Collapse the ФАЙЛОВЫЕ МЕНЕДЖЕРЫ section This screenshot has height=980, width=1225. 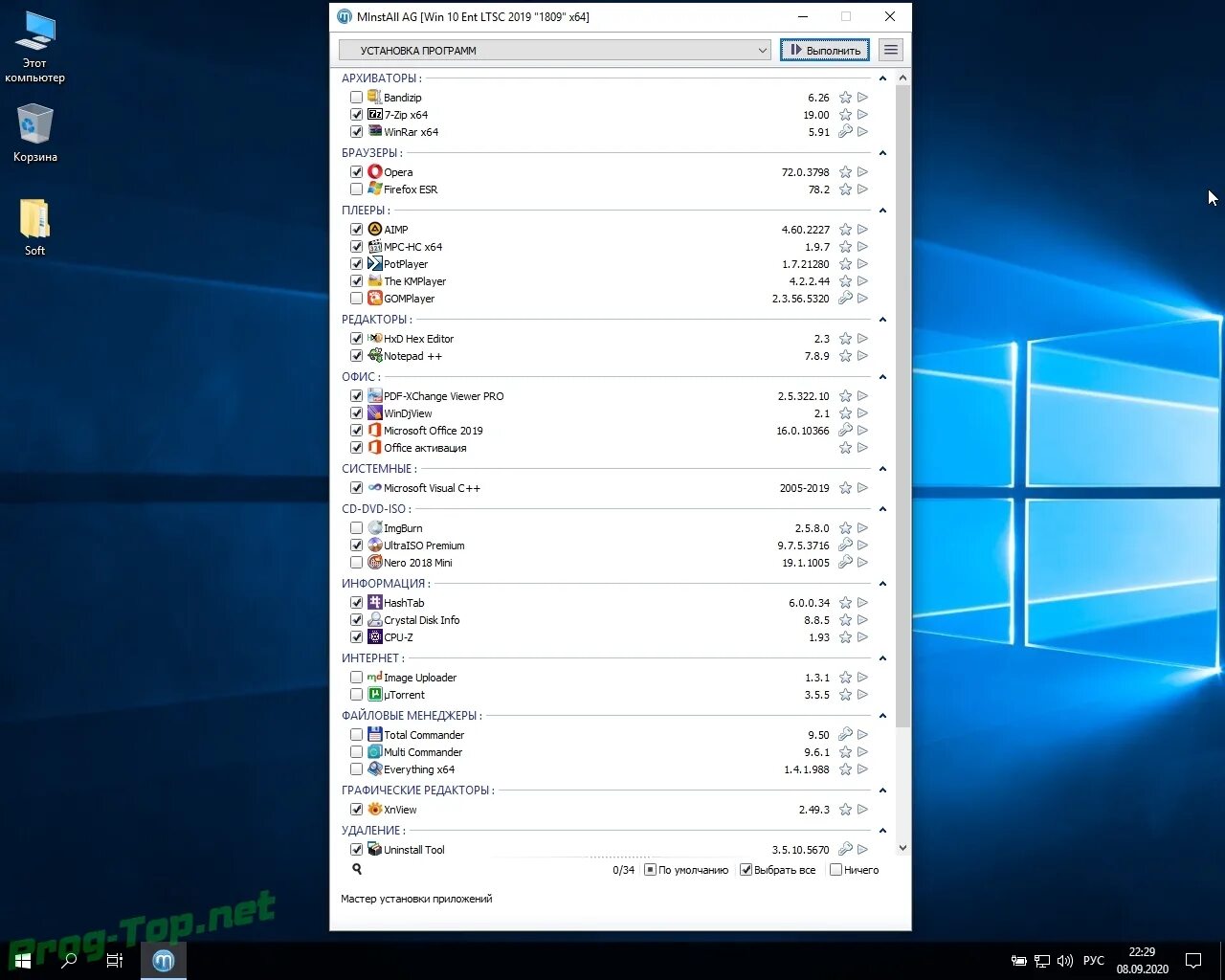(x=882, y=716)
